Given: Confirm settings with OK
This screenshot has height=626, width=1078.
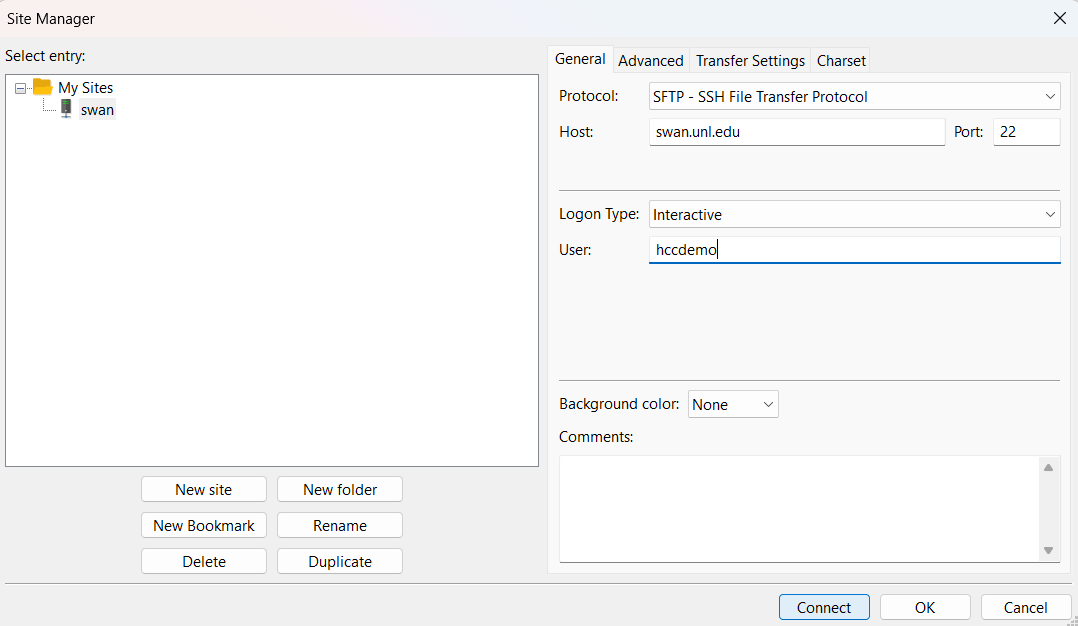Looking at the screenshot, I should pos(924,607).
